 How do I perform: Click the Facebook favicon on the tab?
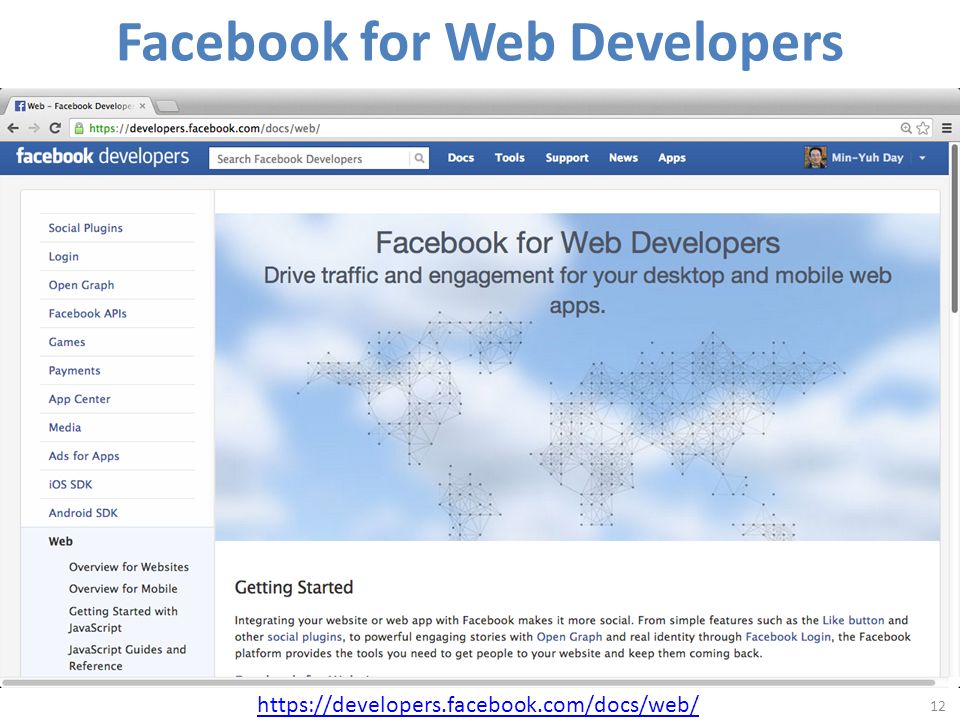coord(20,106)
